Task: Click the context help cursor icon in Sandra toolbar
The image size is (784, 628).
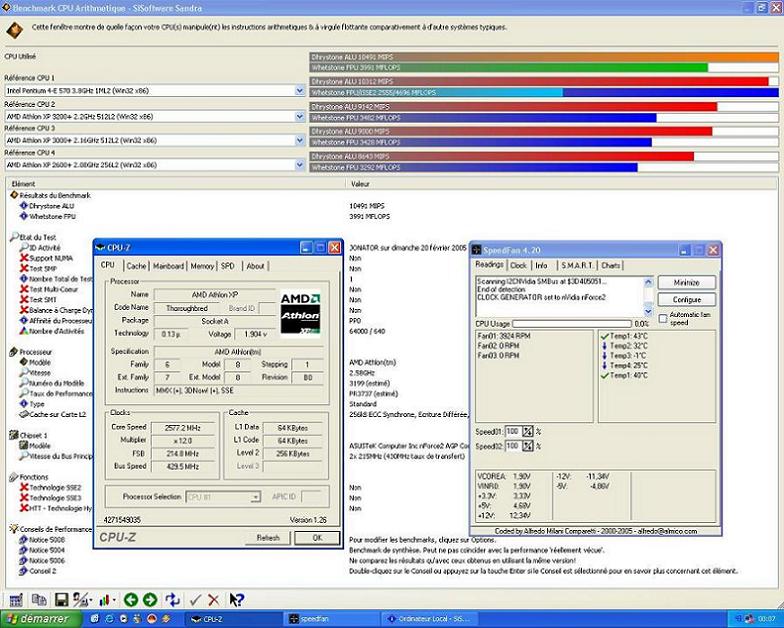Action: point(236,600)
